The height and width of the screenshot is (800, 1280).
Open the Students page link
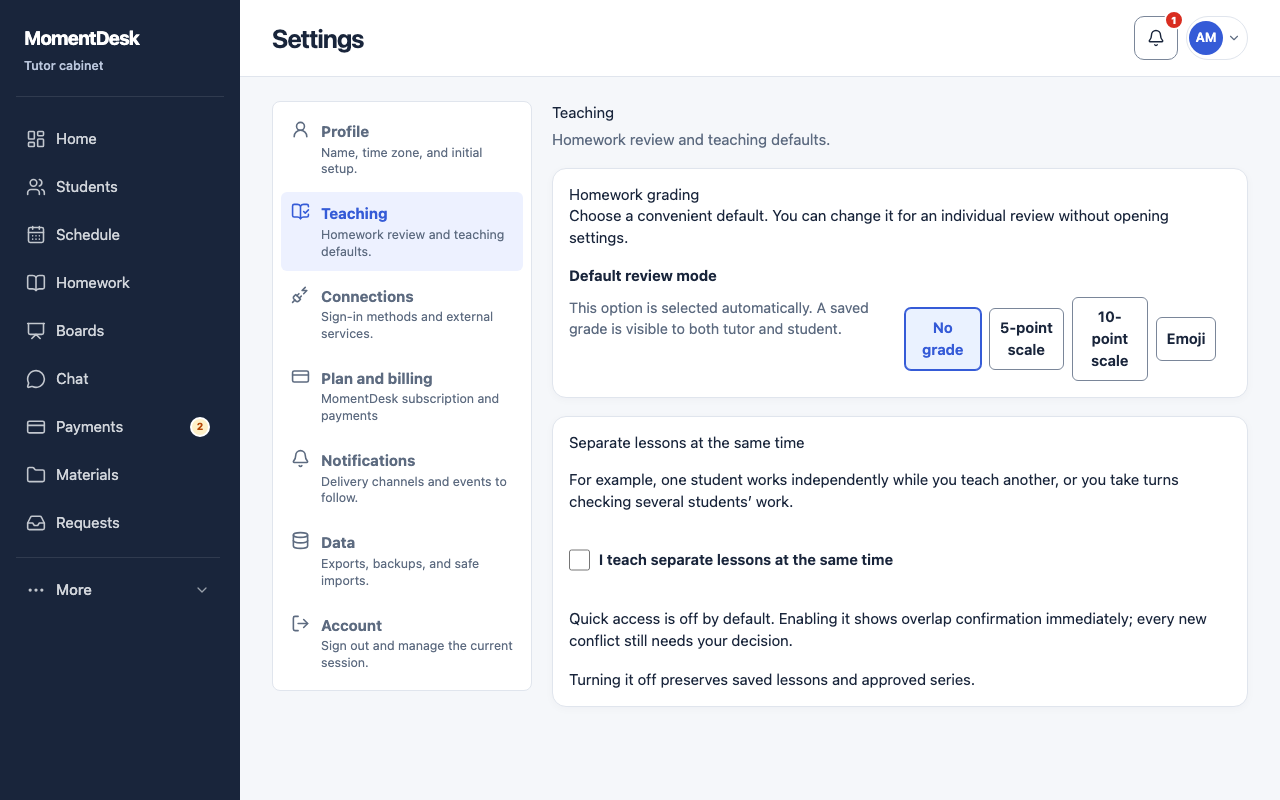(120, 187)
